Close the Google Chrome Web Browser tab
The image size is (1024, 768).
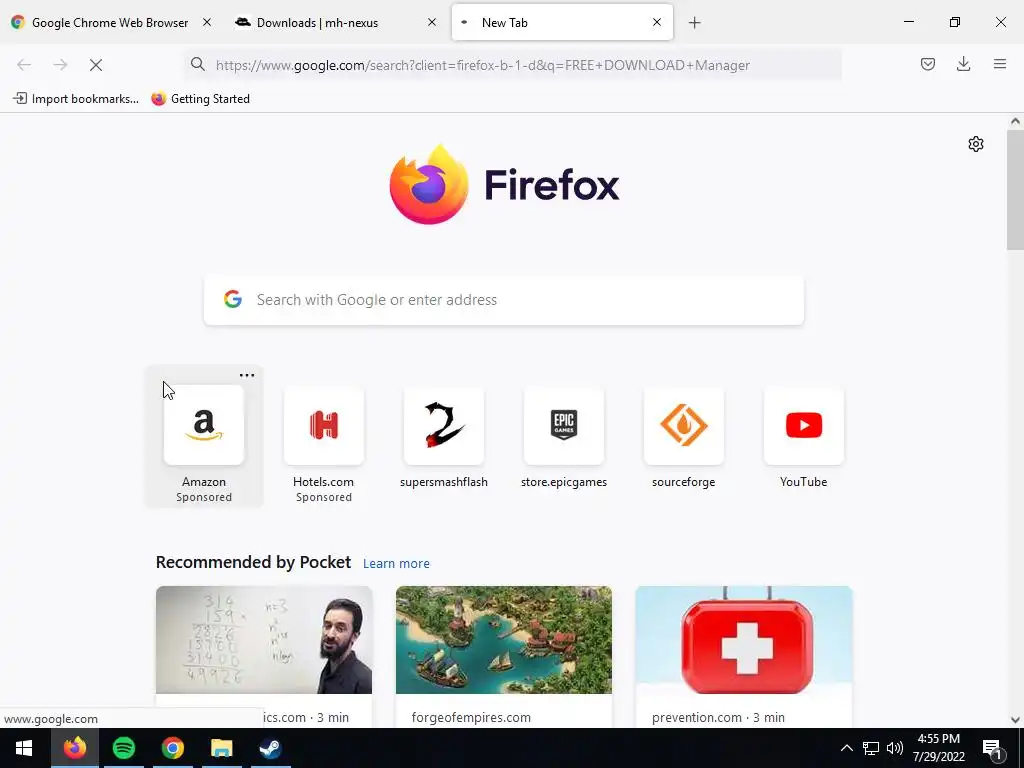tap(207, 22)
